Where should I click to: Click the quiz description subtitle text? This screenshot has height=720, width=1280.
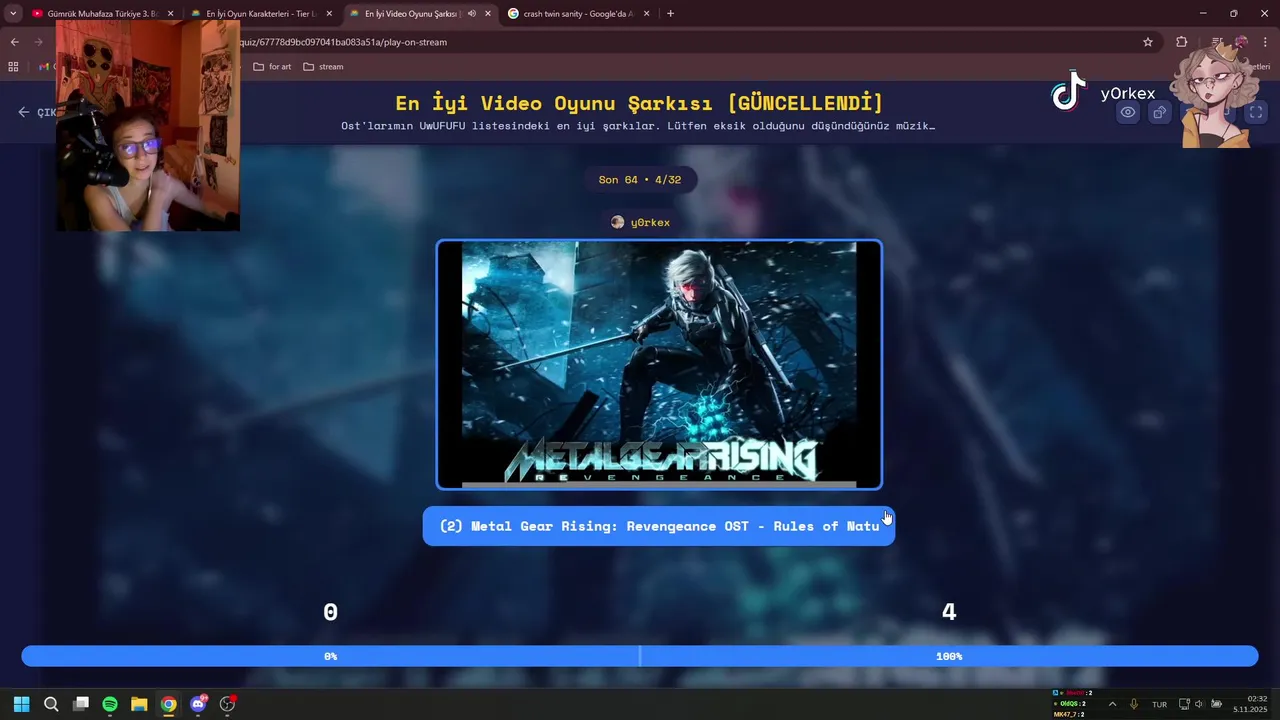(638, 126)
